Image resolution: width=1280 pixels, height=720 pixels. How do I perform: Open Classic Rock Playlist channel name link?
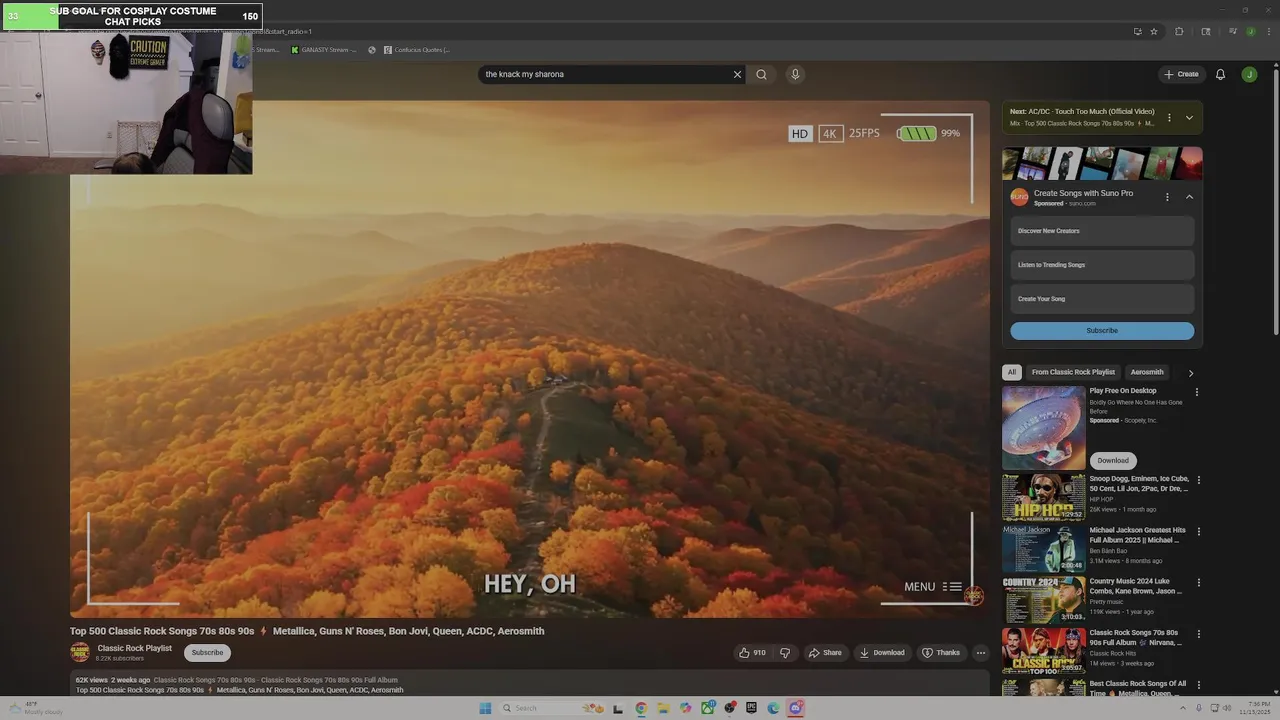pos(135,648)
